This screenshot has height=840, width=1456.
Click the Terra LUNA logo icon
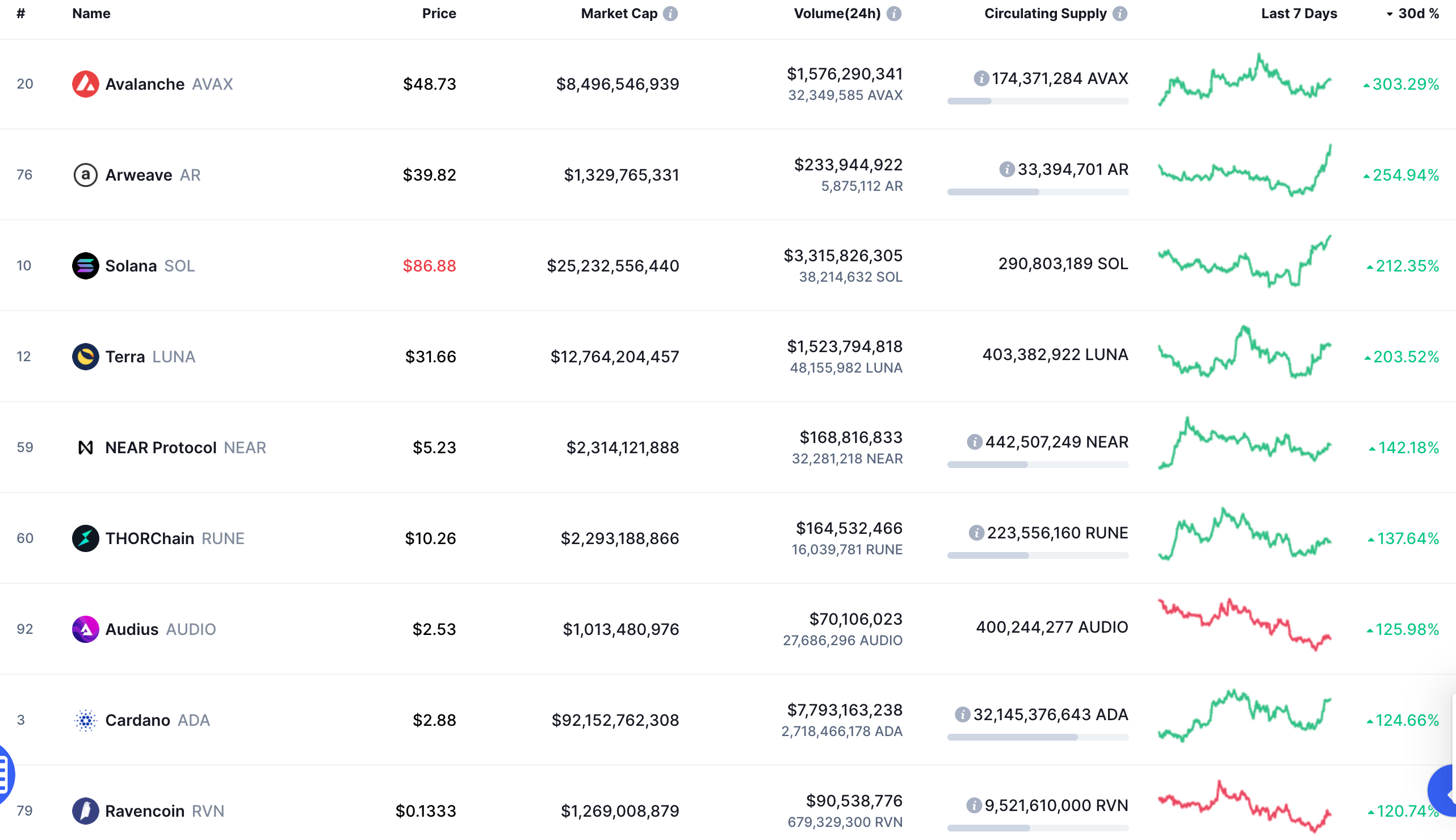click(85, 357)
